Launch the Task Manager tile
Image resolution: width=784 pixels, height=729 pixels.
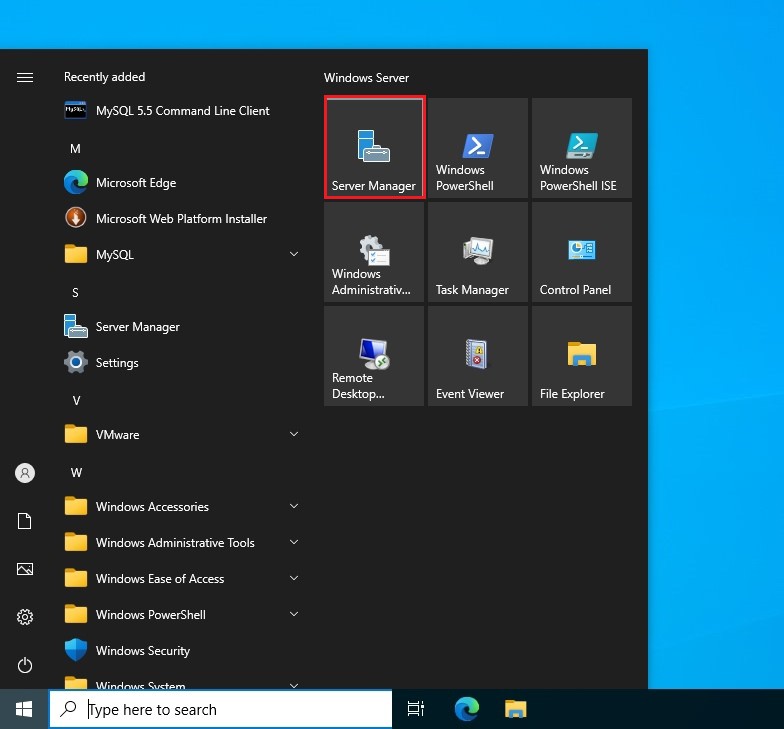[478, 252]
